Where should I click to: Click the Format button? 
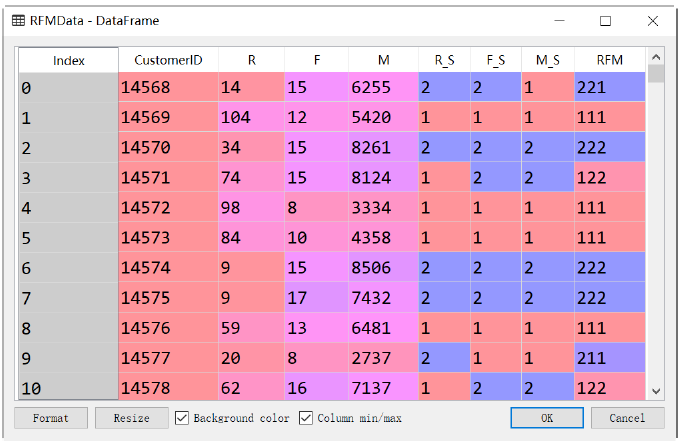51,418
